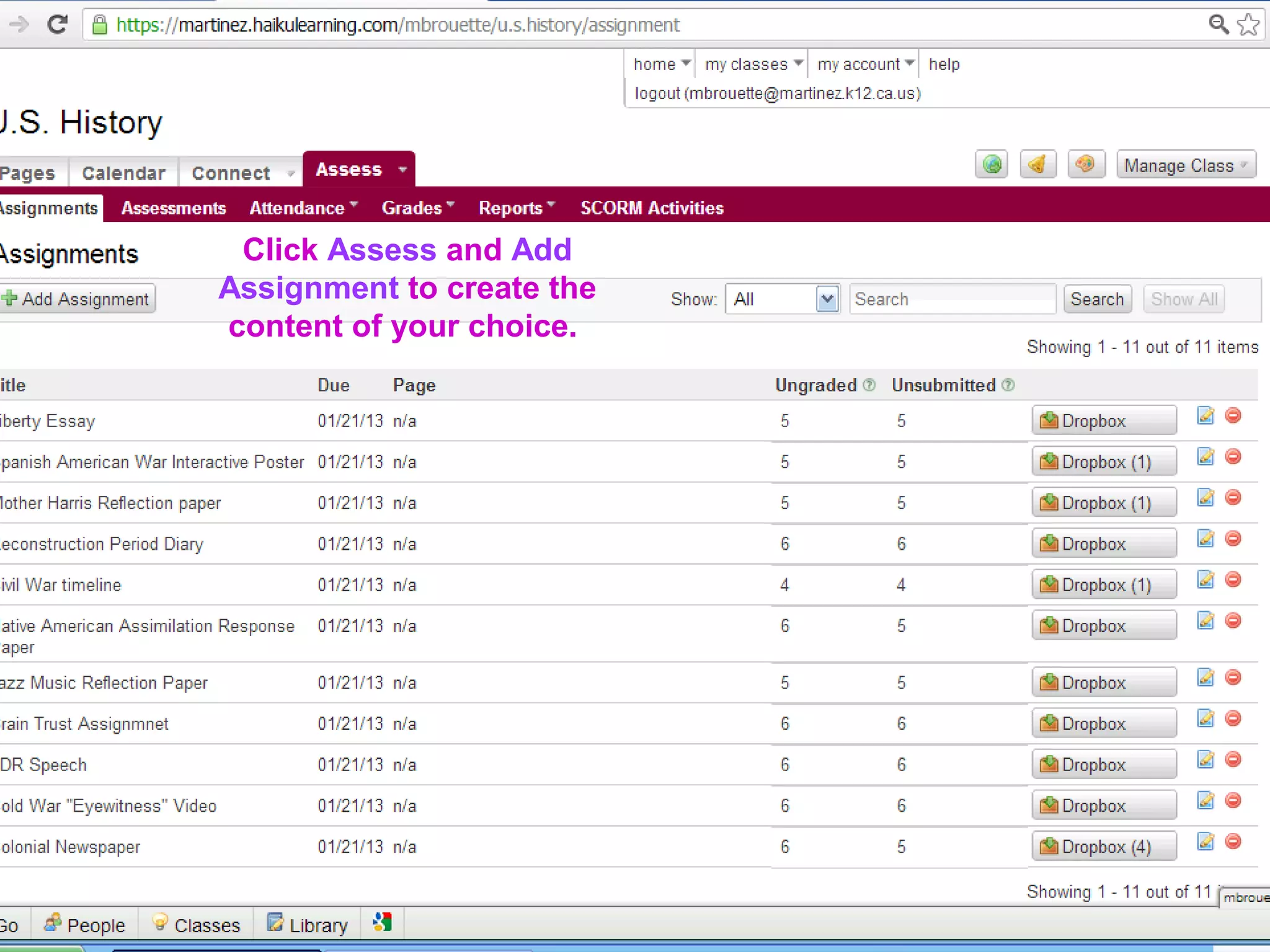Image resolution: width=1270 pixels, height=952 pixels.
Task: Open the Assess tab dropdown arrow
Action: pos(402,169)
